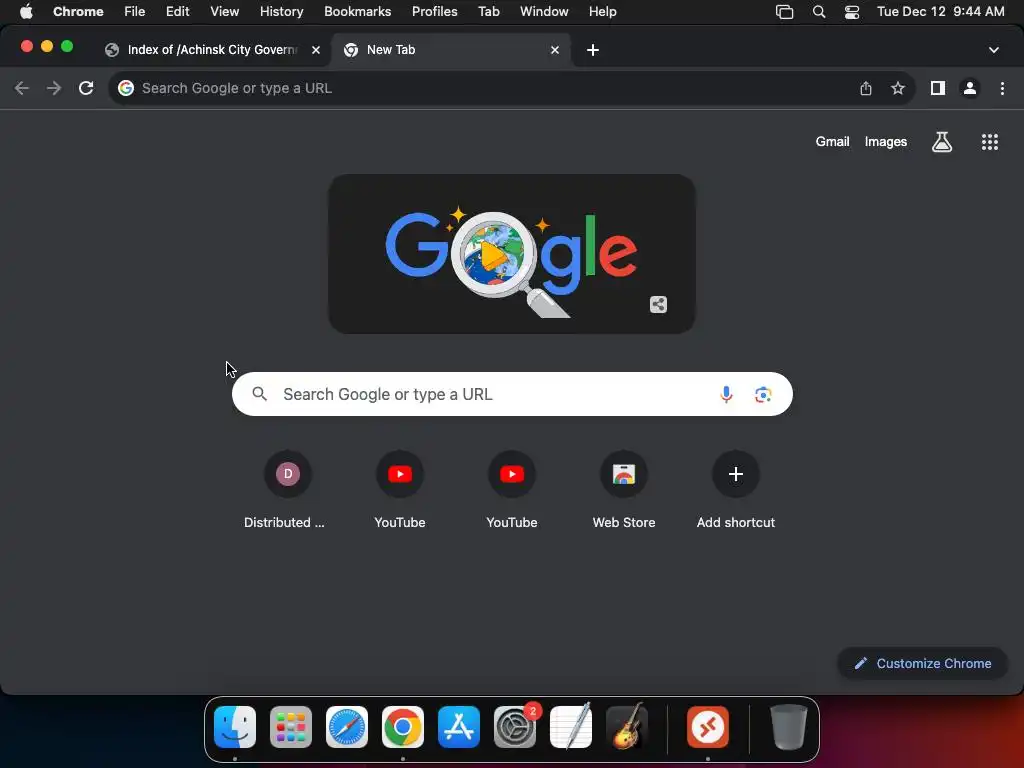The image size is (1024, 768).
Task: Open the File menu
Action: pos(135,11)
